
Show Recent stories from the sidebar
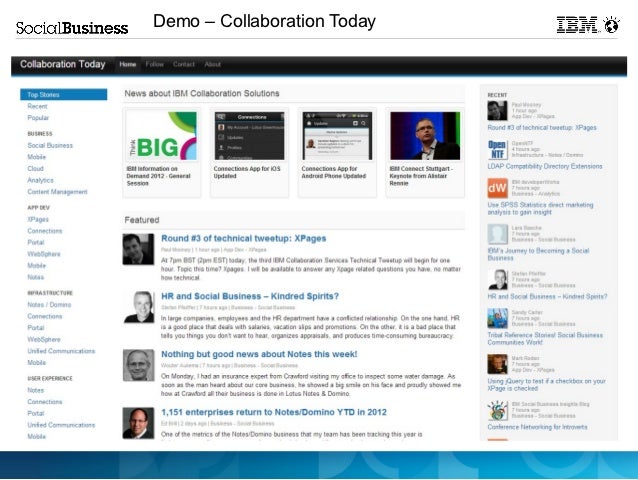tap(37, 106)
